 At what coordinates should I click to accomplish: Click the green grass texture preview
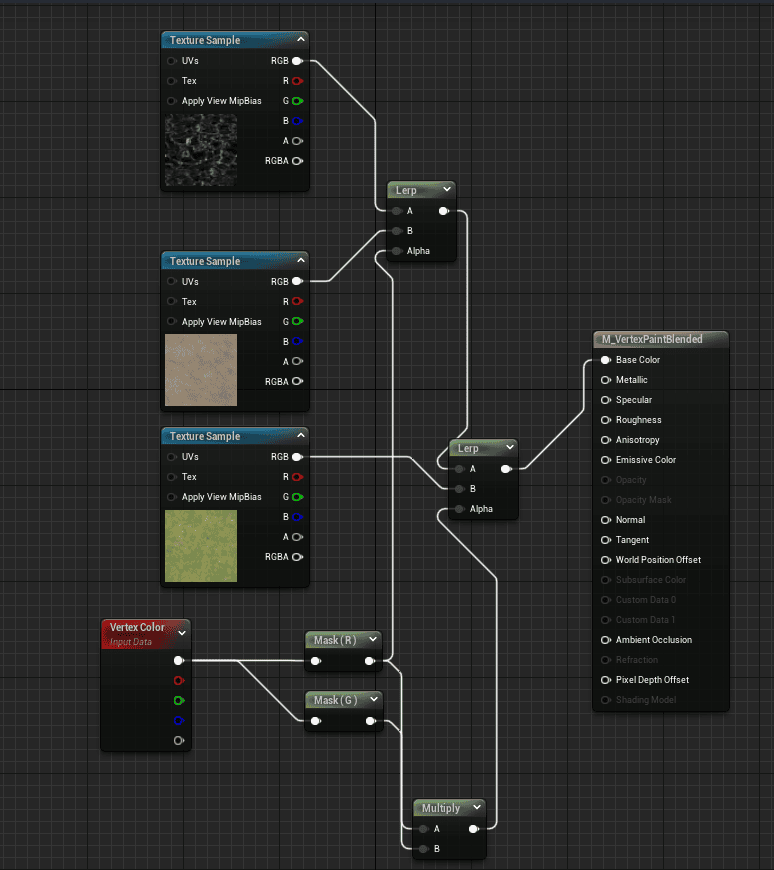coord(201,546)
